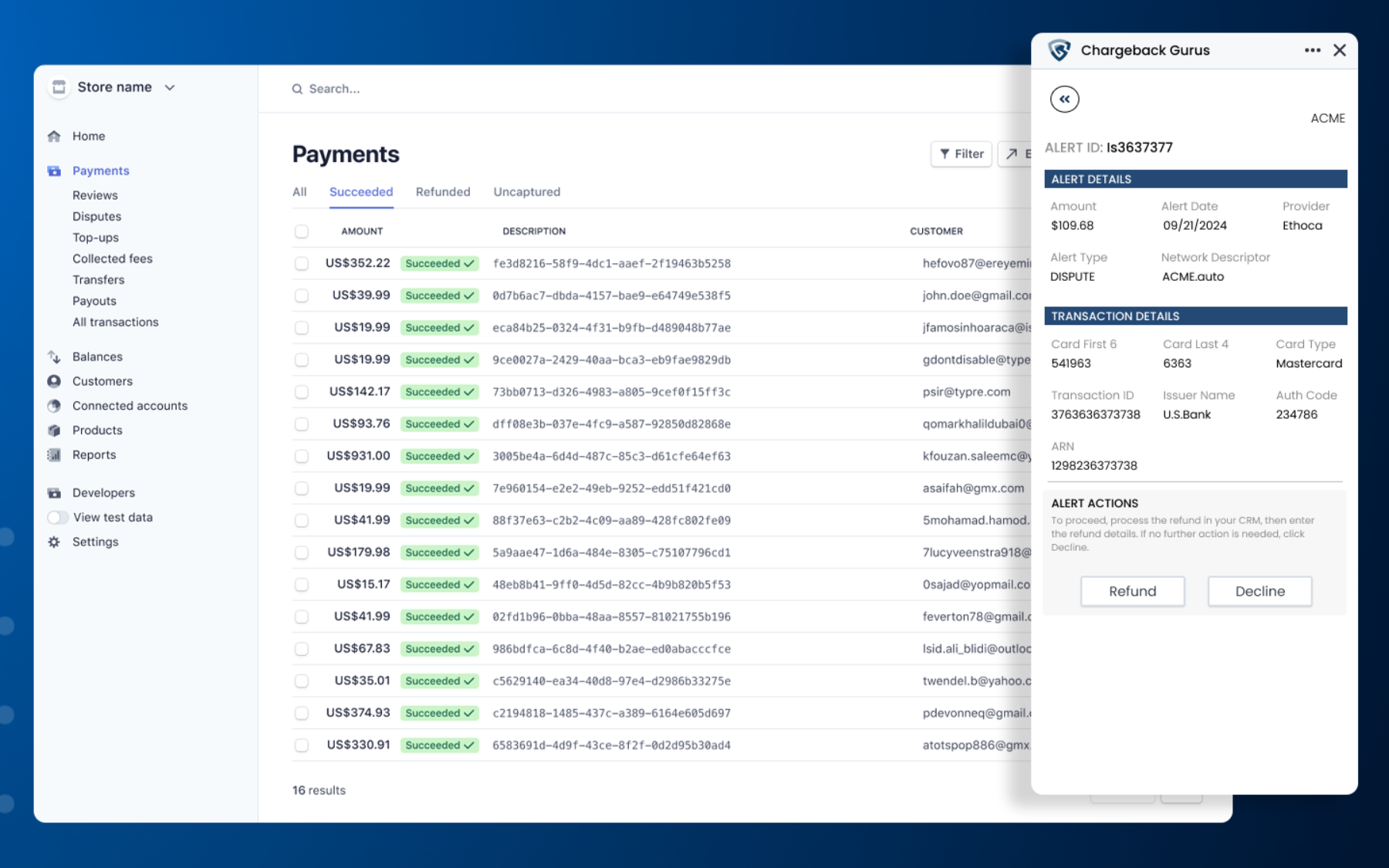Screen dimensions: 1389x868
Task: Tick the checkbox for the US$352.22 payment
Action: pos(302,262)
